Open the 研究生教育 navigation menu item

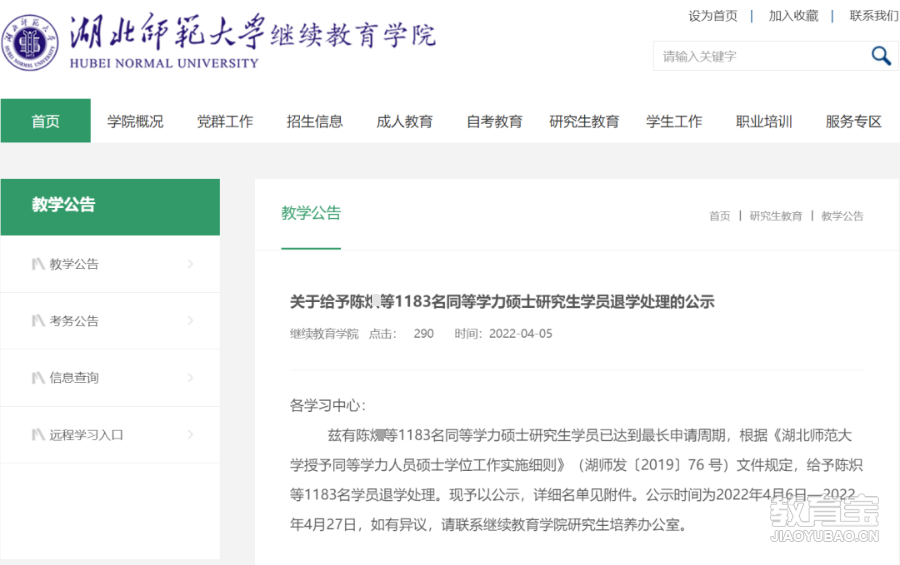coord(584,121)
